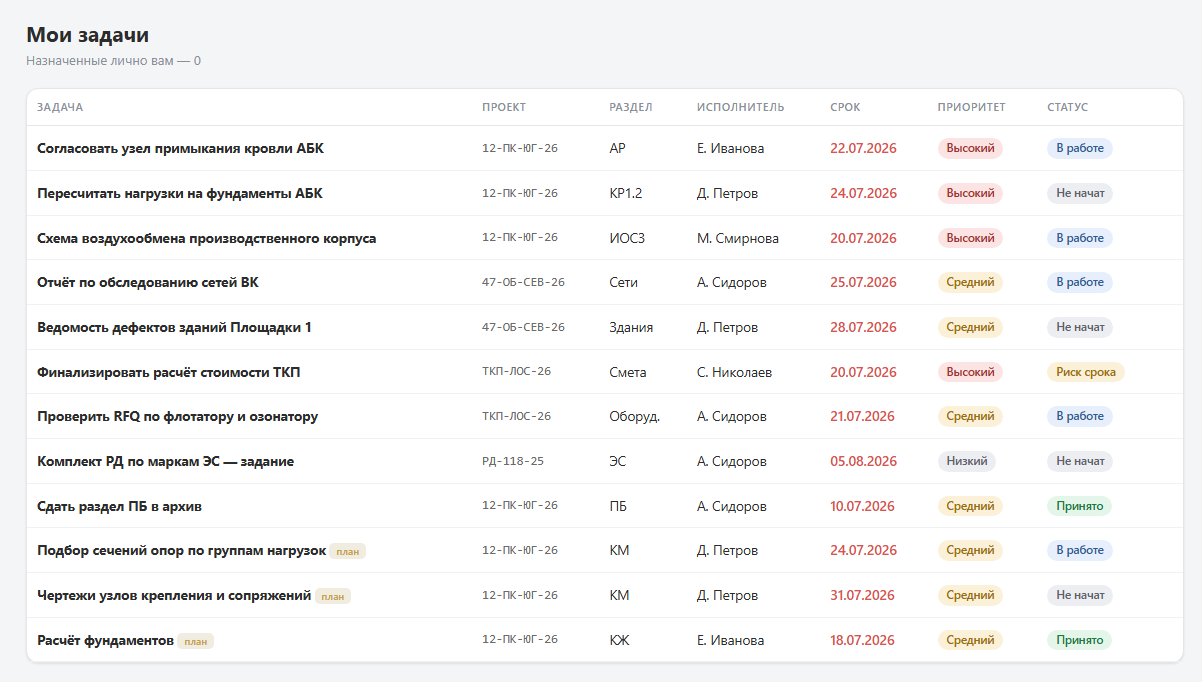Click section ЭС
The height and width of the screenshot is (682, 1202).
[x=617, y=461]
